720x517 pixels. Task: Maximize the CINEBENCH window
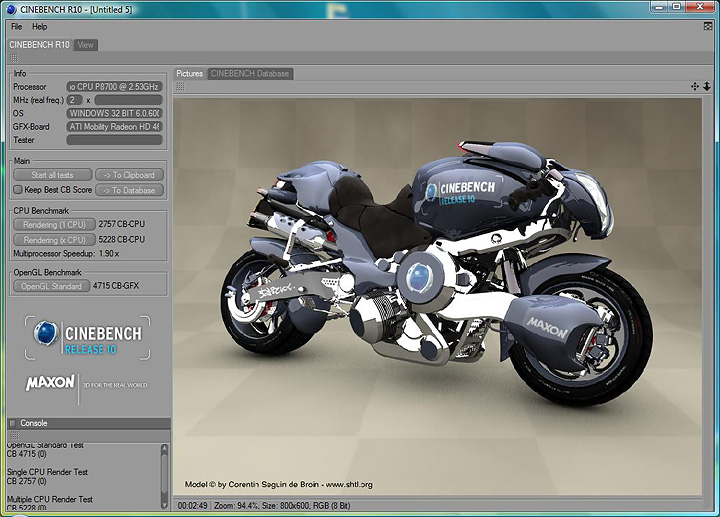(677, 6)
